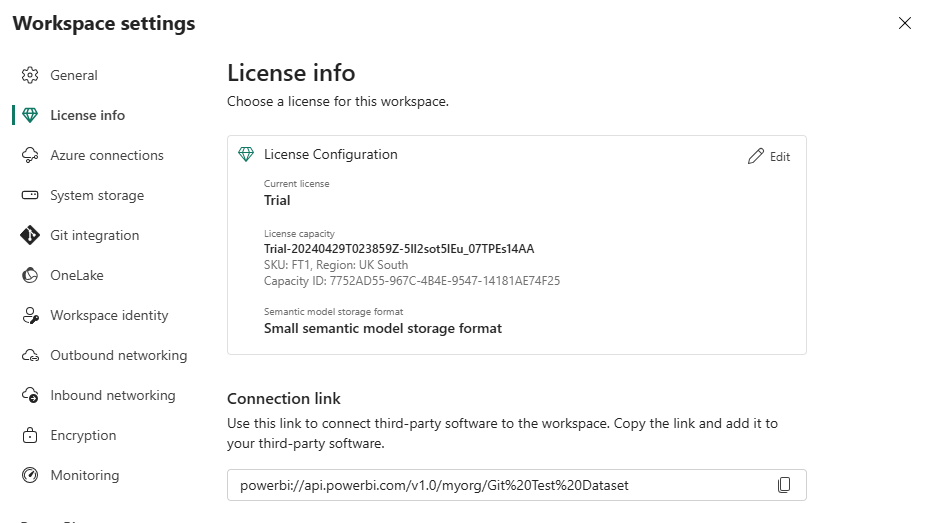Click the powerbi connection link field

point(517,485)
